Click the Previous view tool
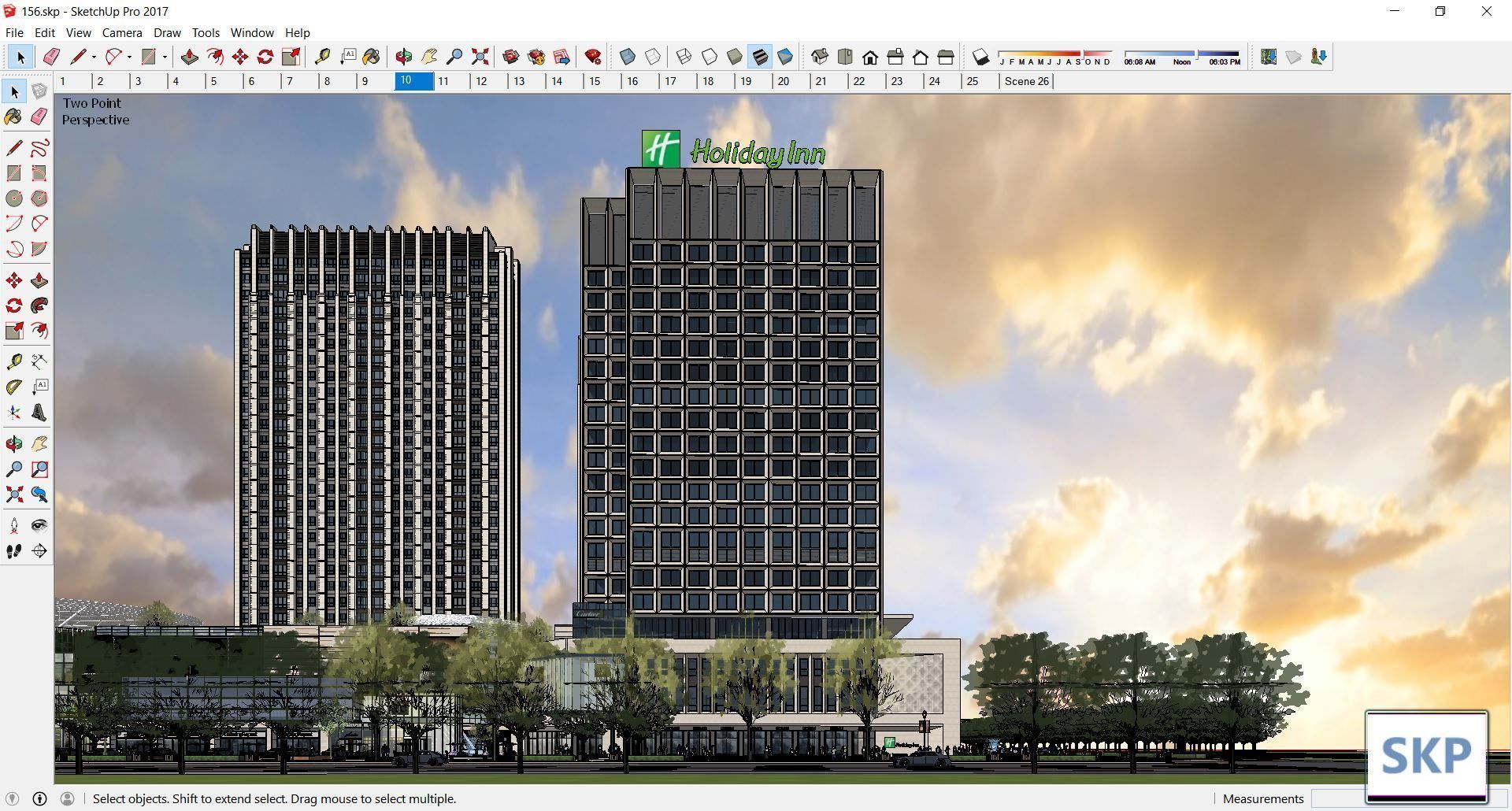The image size is (1512, 811). point(39,494)
